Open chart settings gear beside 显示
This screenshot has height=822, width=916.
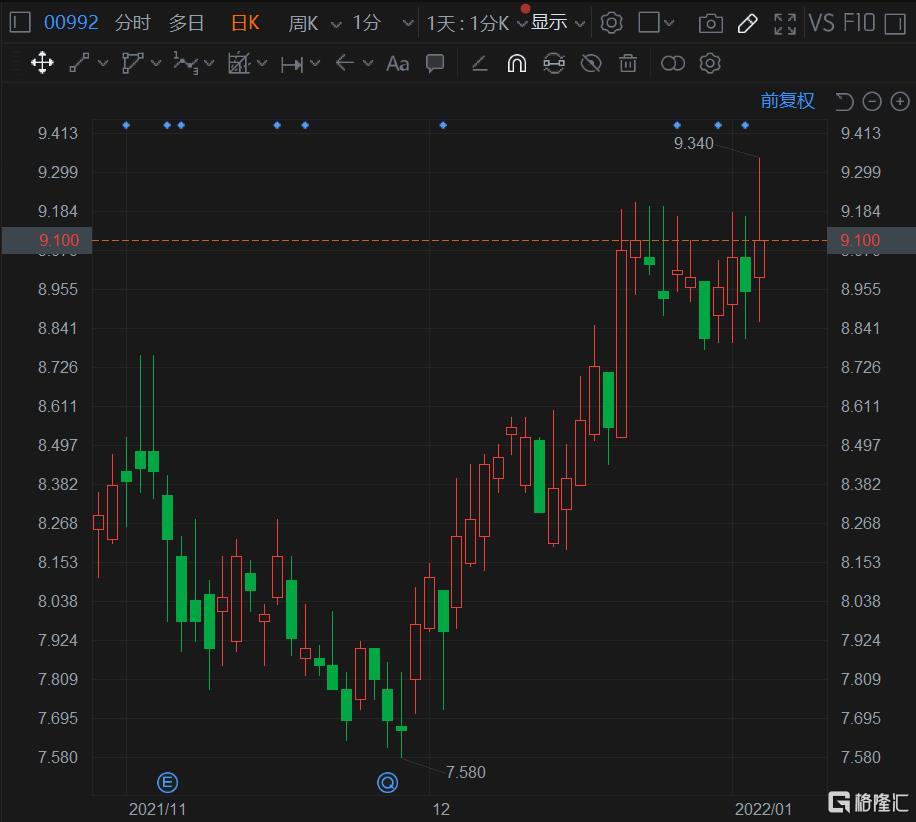coord(612,23)
